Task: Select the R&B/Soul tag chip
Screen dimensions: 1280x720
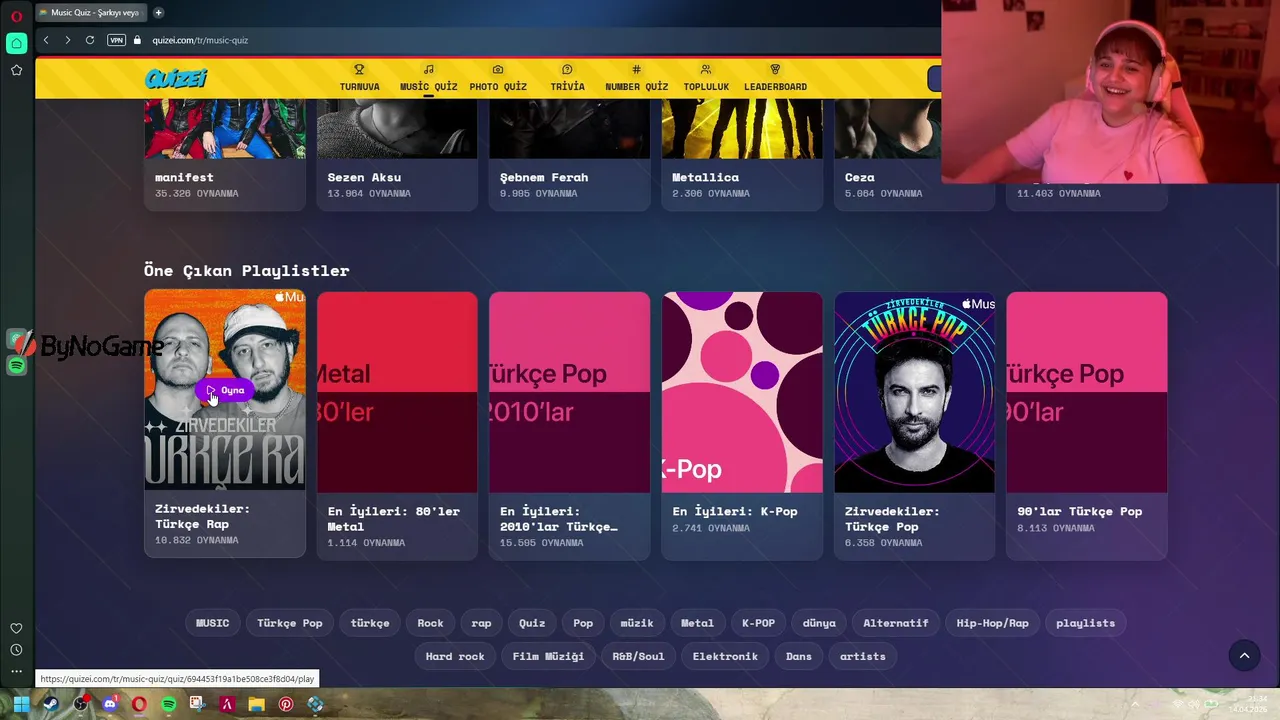Action: 638,656
